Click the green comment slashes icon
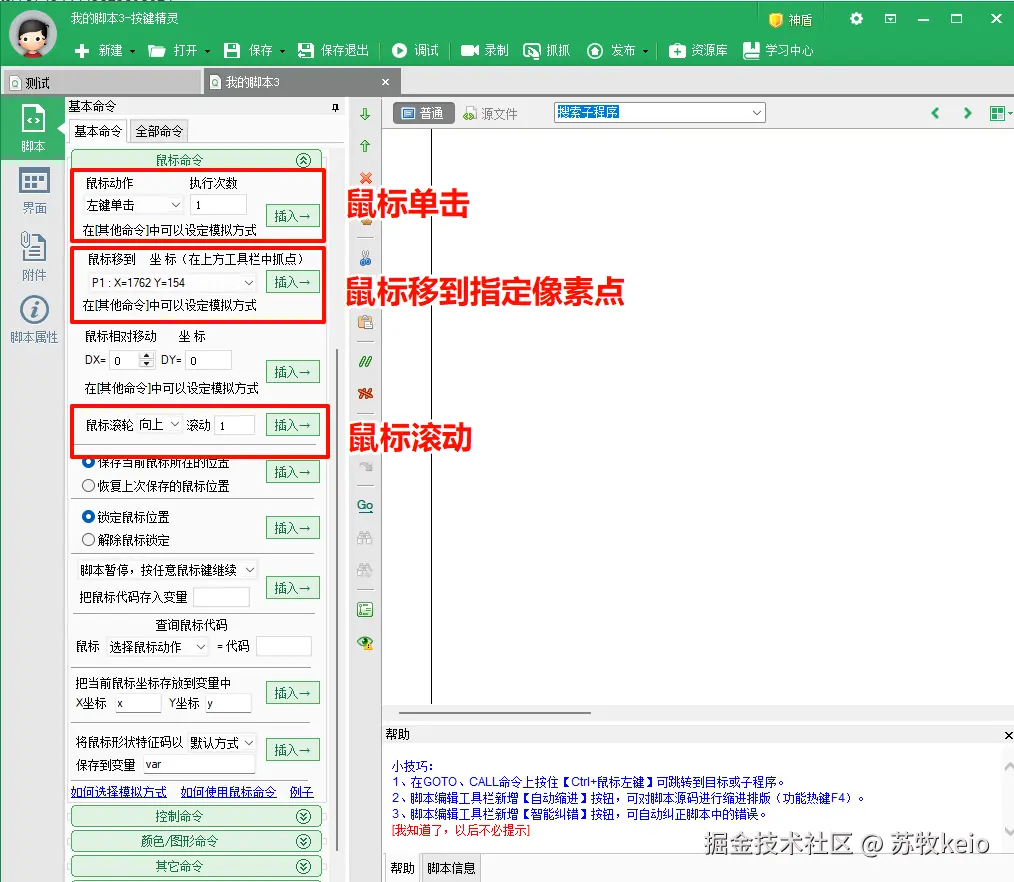 (x=365, y=361)
